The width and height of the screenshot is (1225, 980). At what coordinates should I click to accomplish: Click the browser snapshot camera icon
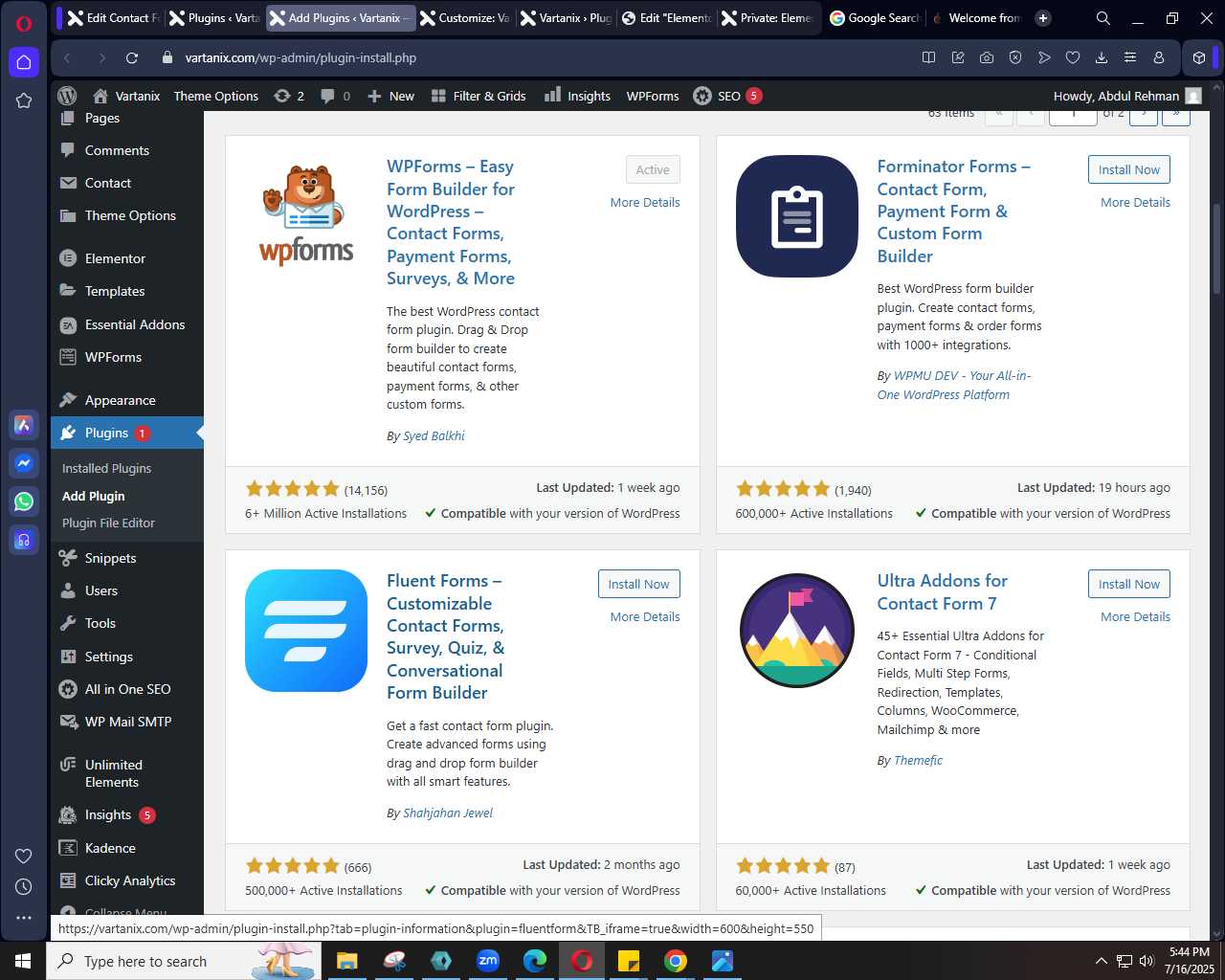(987, 57)
